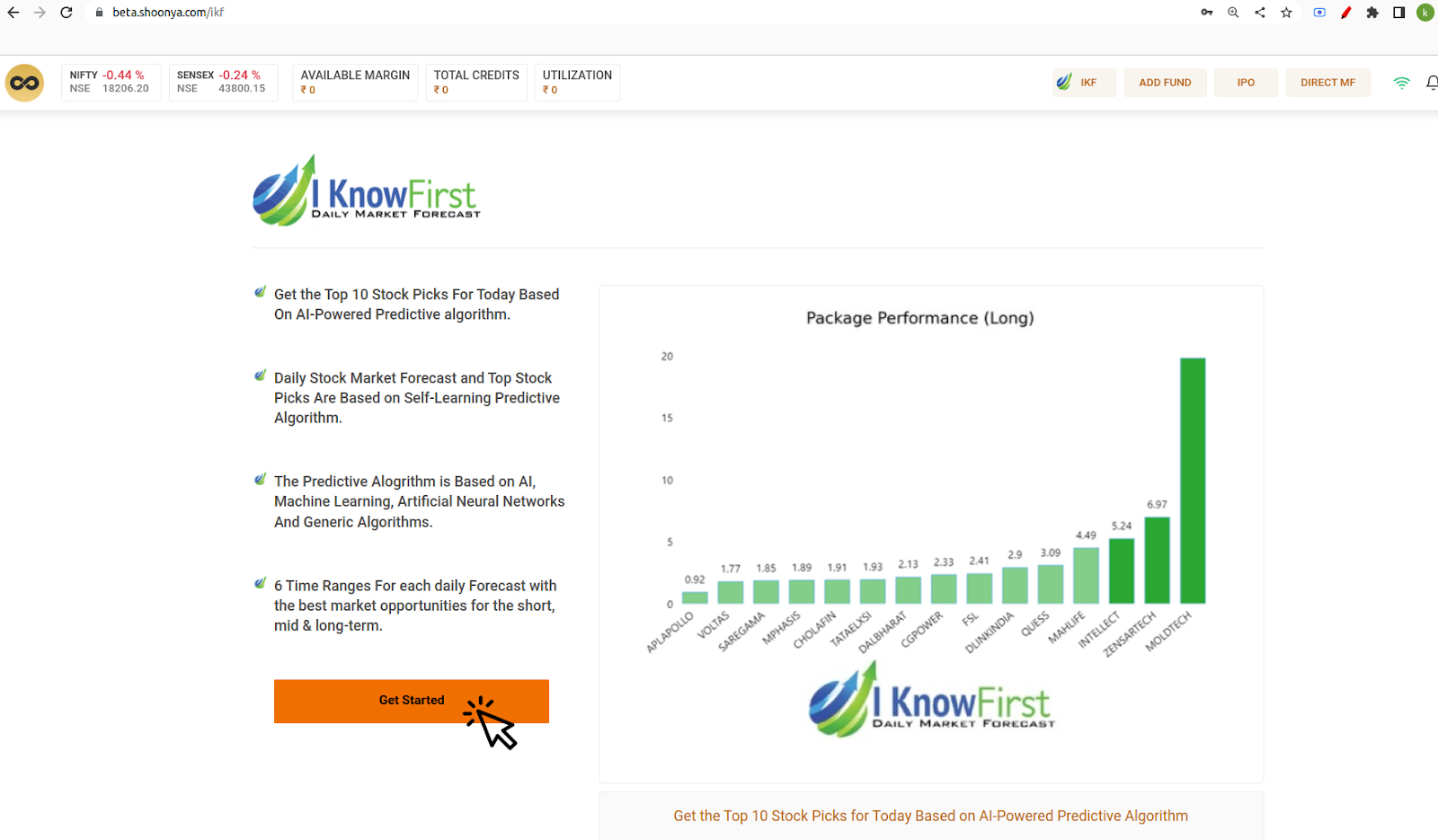Click the 'Package Performance (Long)' chart title
Screen dimensions: 1438x840
click(x=919, y=318)
